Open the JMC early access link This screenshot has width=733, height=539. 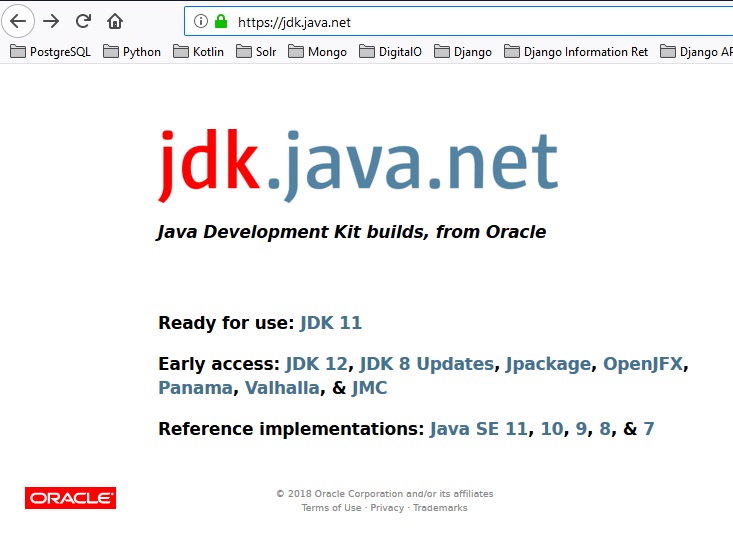(x=369, y=388)
